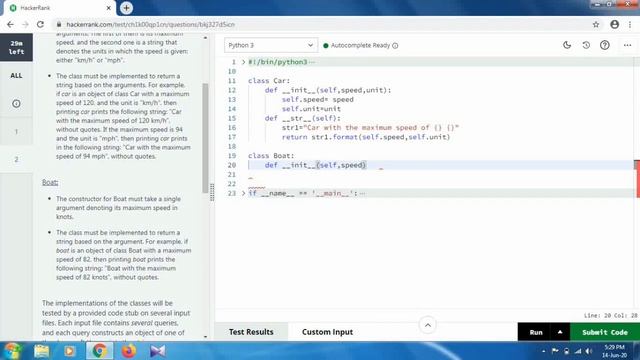Viewport: 640px width, 360px height.
Task: Open Chrome profile avatar
Action: coord(614,24)
